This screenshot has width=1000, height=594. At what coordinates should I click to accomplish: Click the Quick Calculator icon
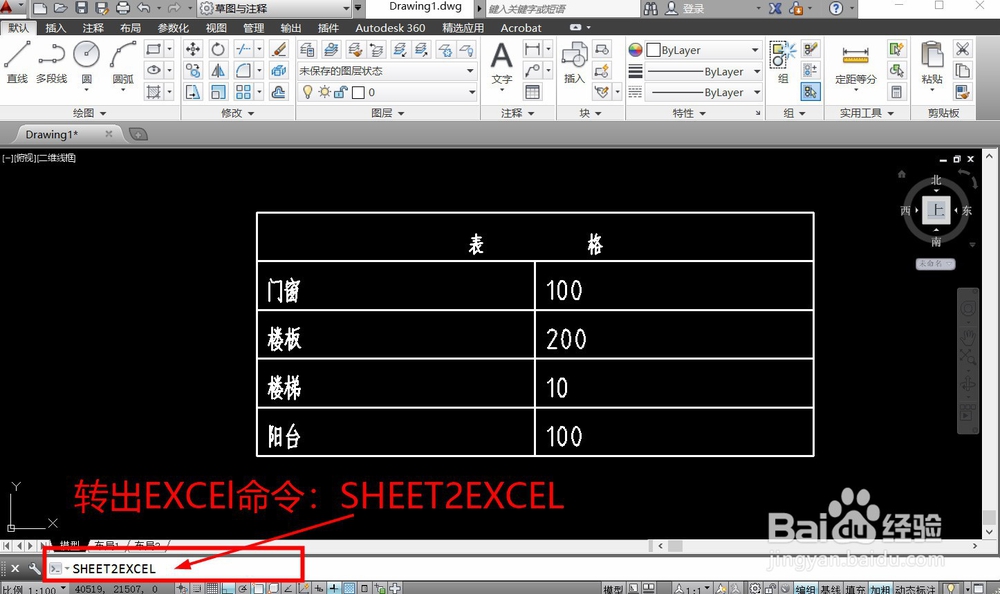coord(897,92)
